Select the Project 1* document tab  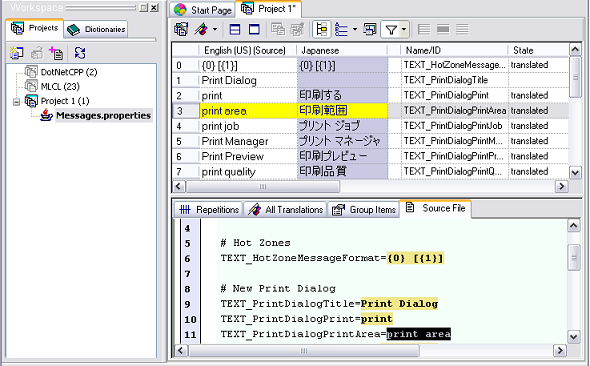click(268, 9)
